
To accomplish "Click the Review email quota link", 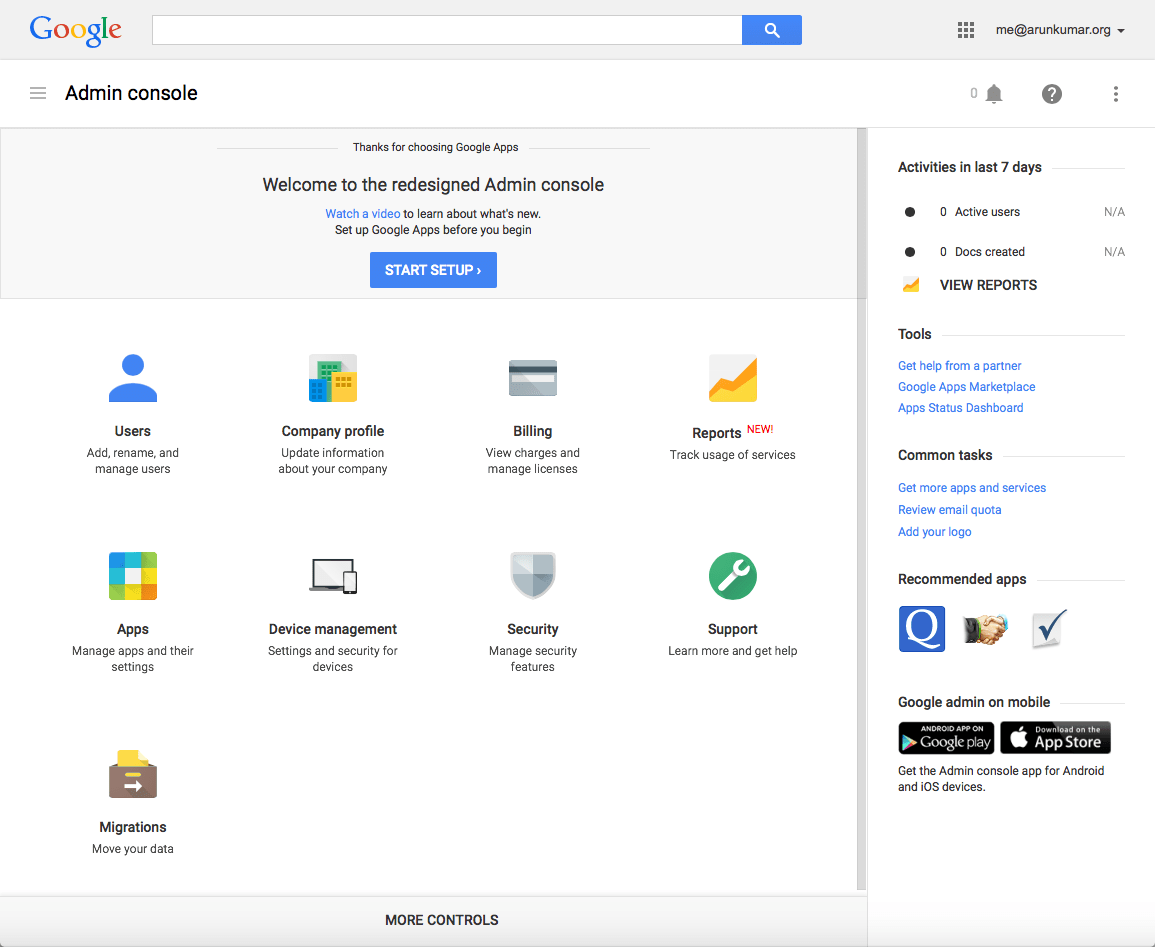I will [x=949, y=510].
